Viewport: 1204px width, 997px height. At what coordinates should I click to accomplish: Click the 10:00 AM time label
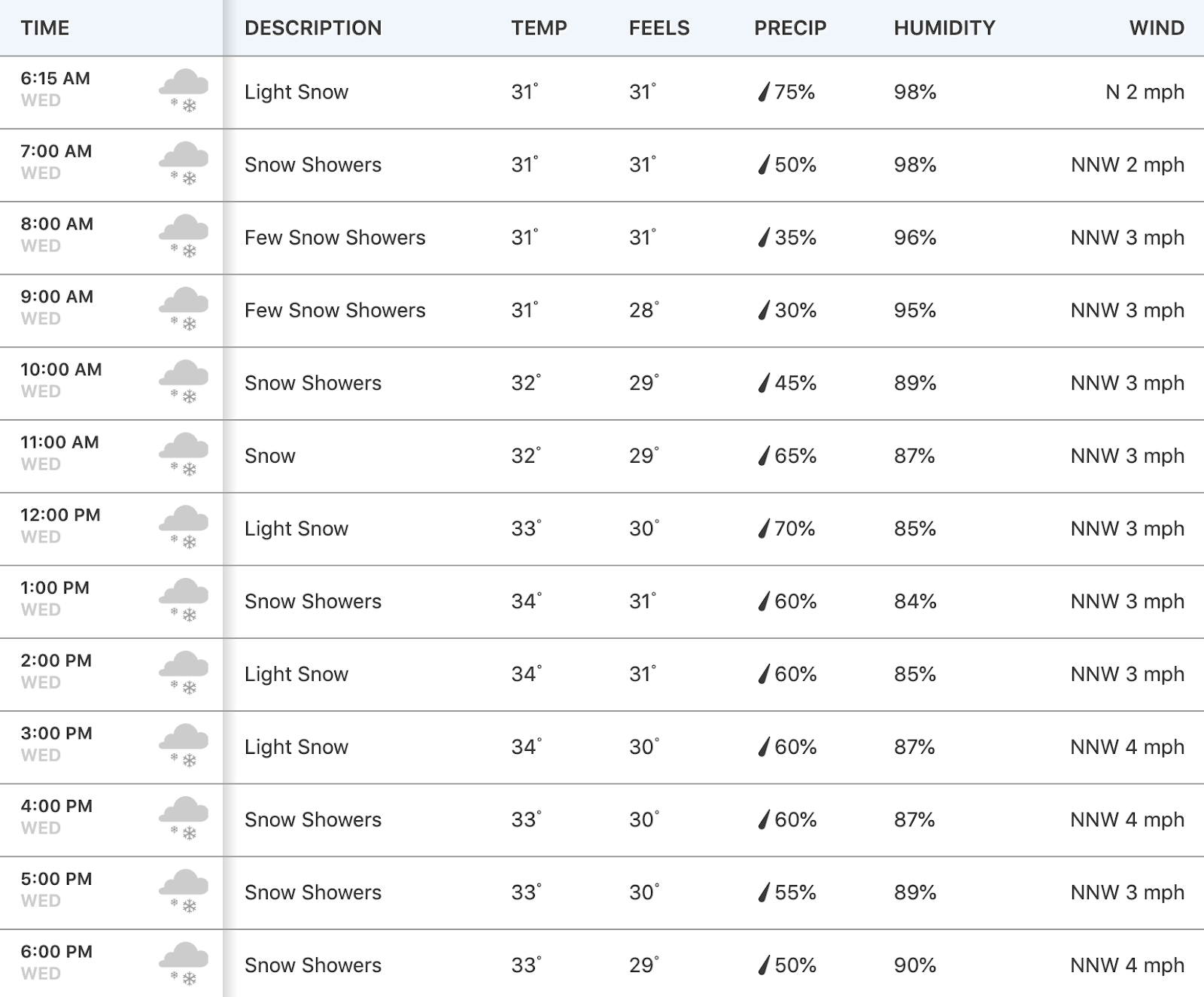(x=61, y=369)
